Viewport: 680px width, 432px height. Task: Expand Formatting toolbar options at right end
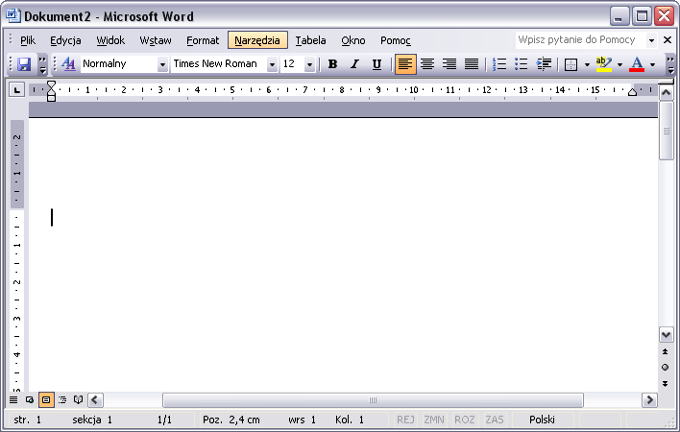coord(670,64)
